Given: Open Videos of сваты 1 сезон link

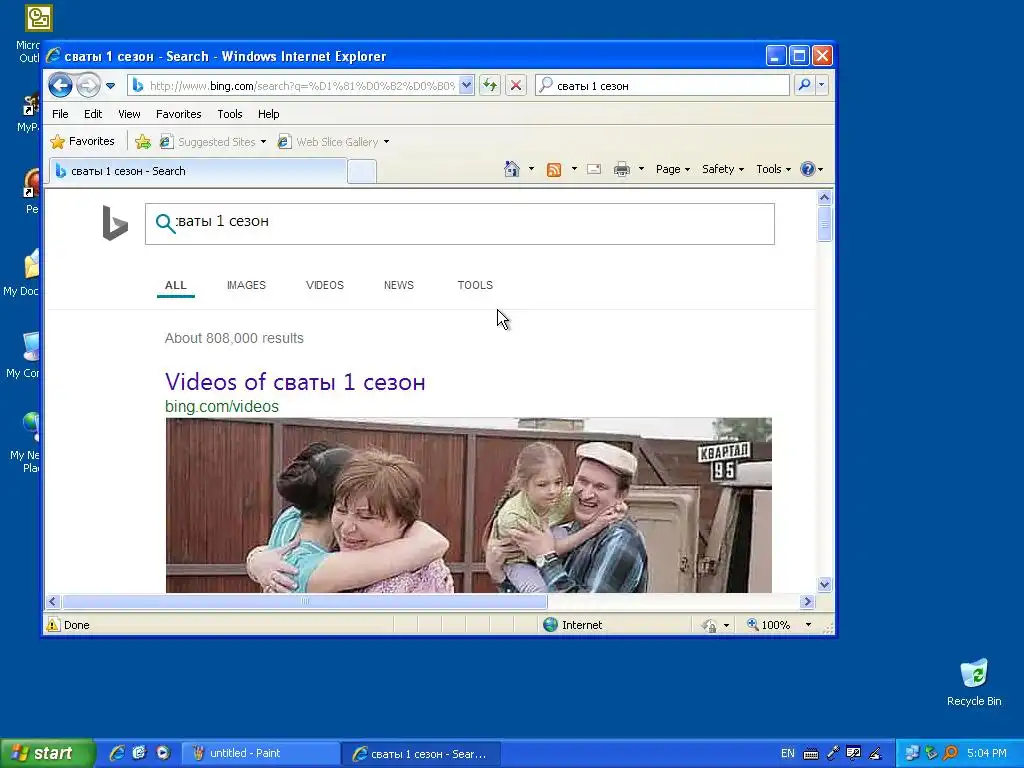Looking at the screenshot, I should click(295, 382).
